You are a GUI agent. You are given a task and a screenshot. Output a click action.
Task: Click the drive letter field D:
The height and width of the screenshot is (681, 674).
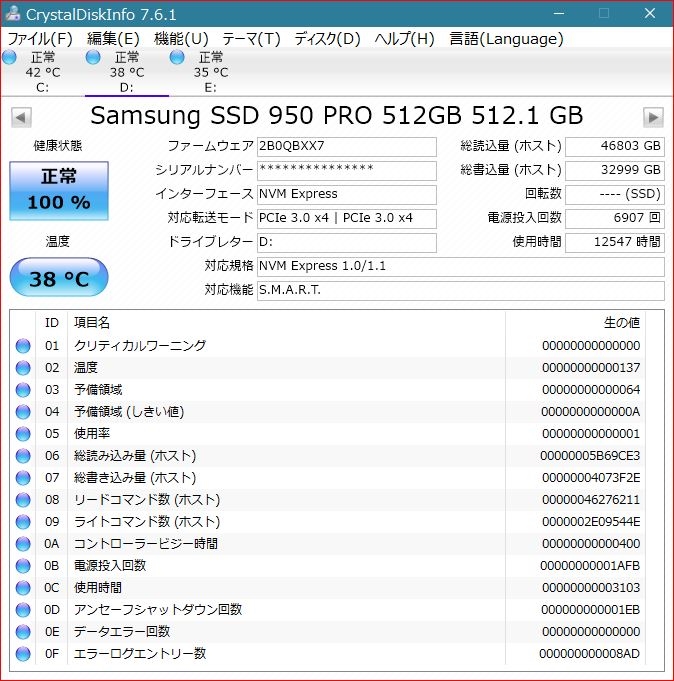(x=347, y=242)
